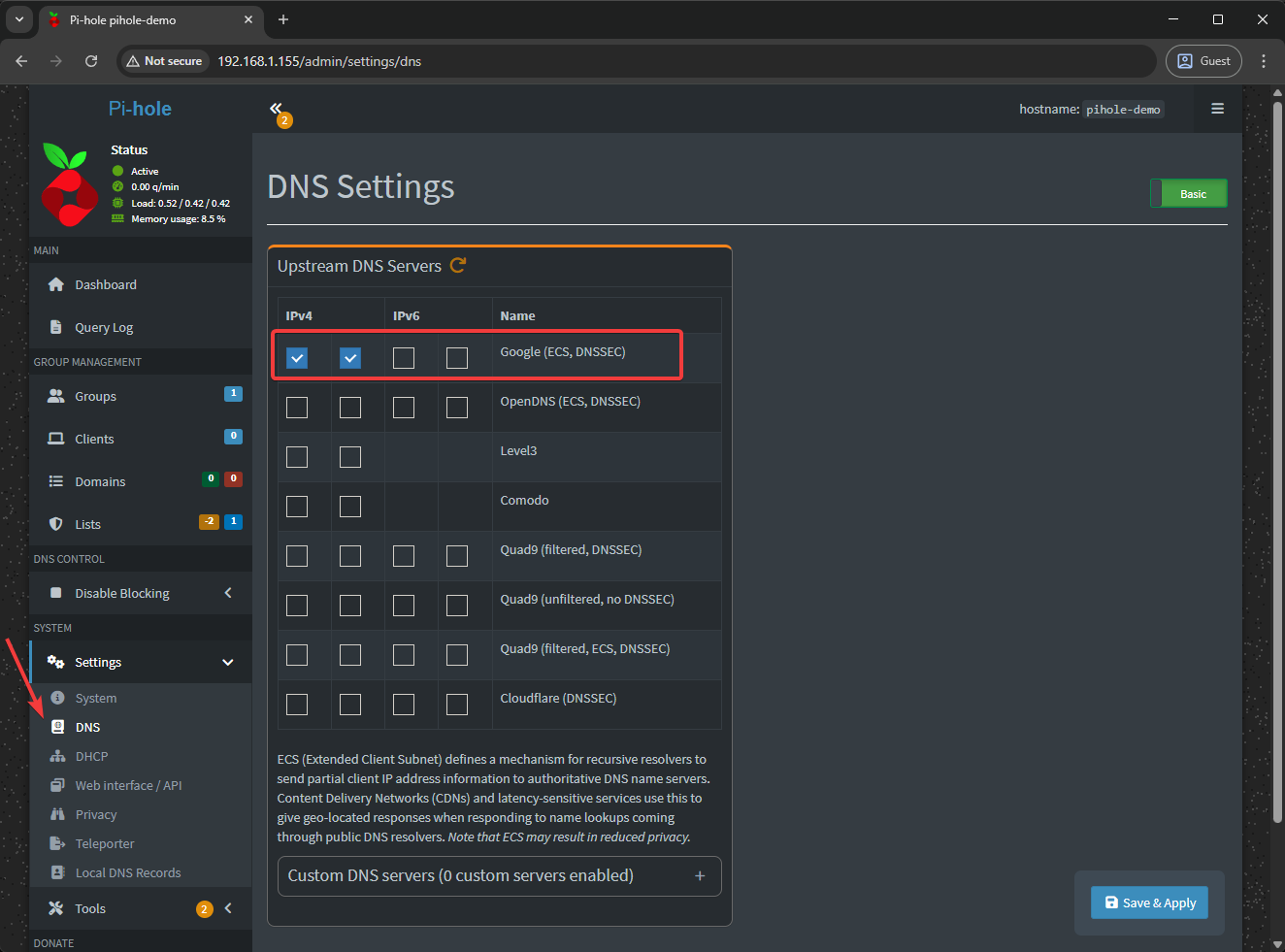Go to Query Log page

pyautogui.click(x=104, y=327)
